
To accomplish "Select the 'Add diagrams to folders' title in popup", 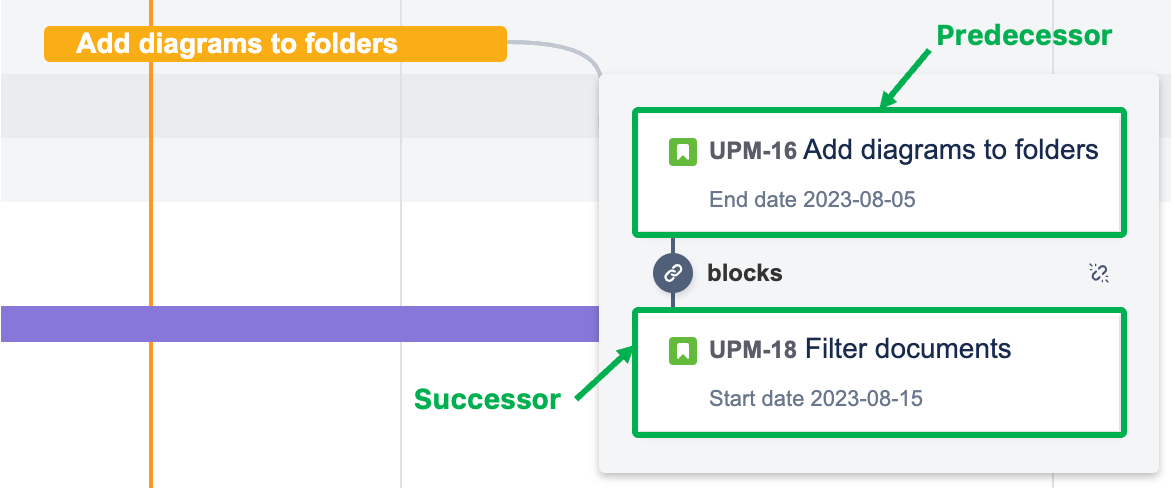I will coord(950,150).
